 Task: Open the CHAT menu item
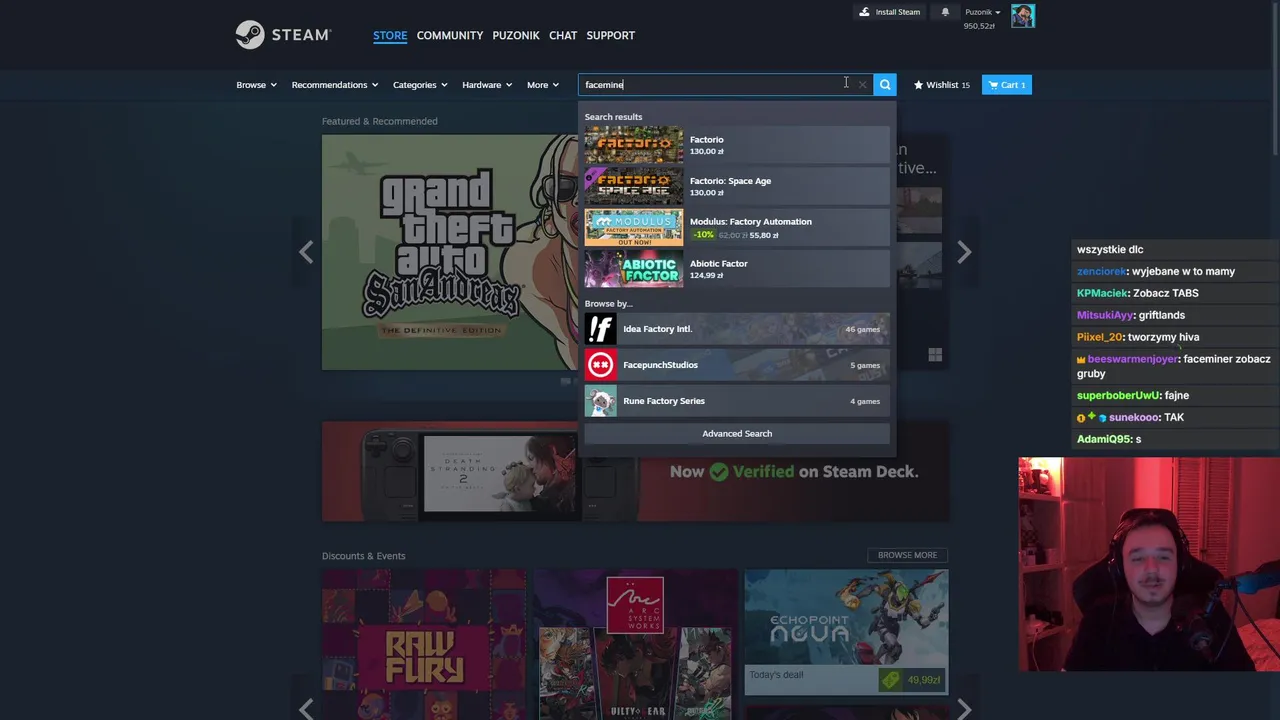click(563, 35)
